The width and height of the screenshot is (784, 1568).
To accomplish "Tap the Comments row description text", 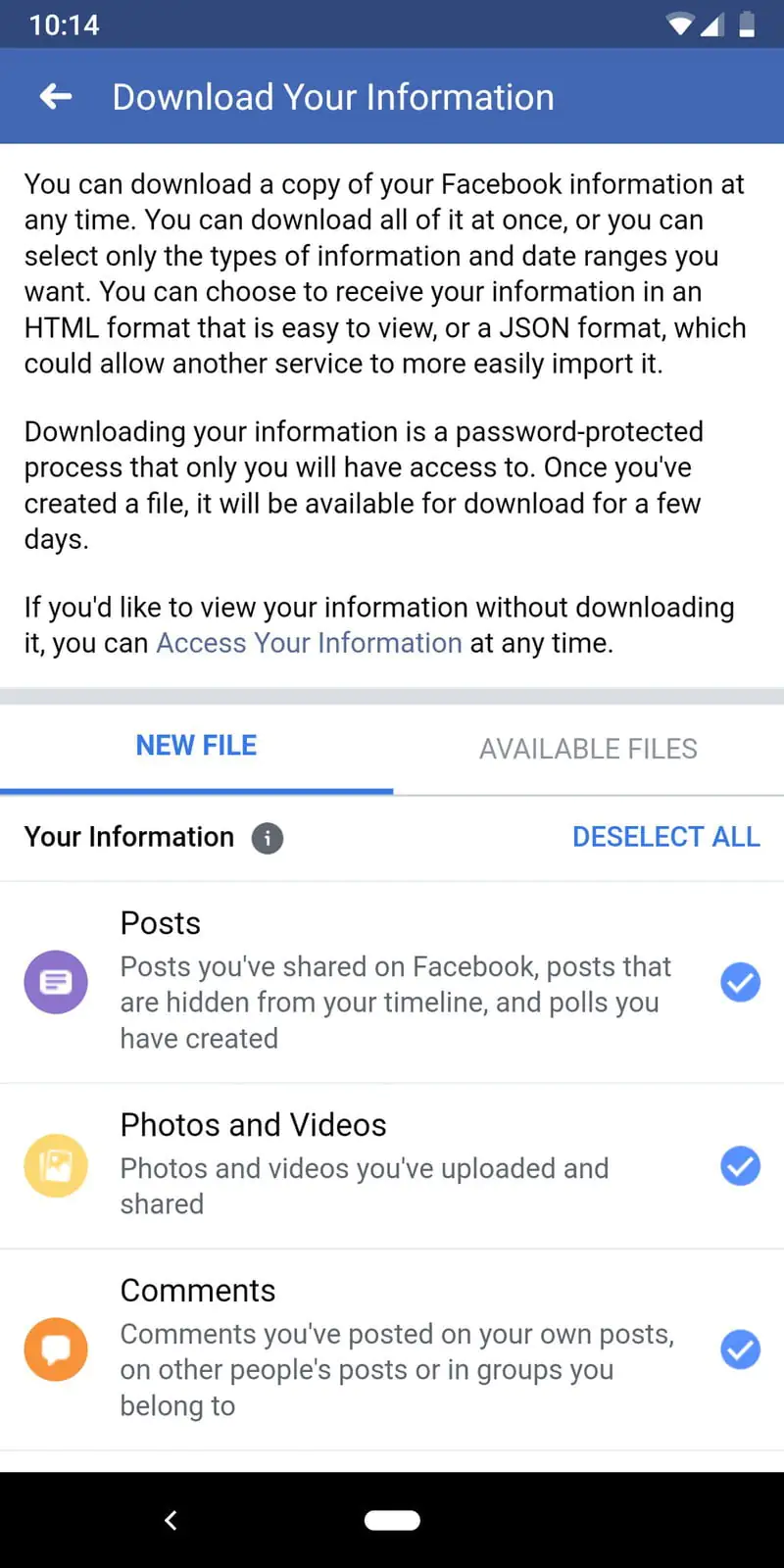I will pos(396,1370).
